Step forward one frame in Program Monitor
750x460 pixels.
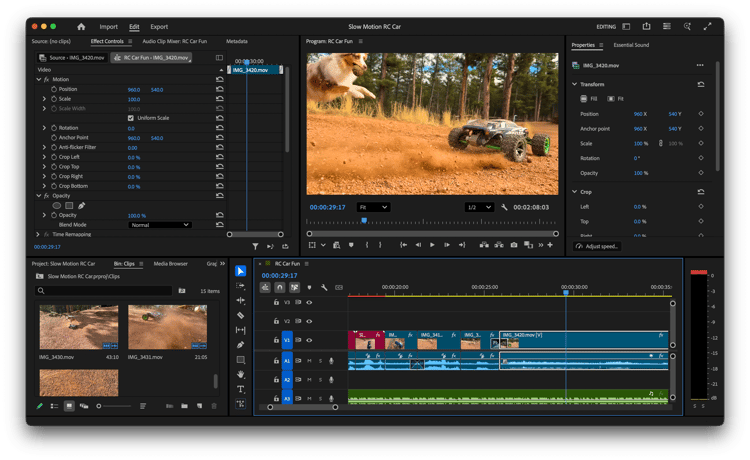point(447,245)
